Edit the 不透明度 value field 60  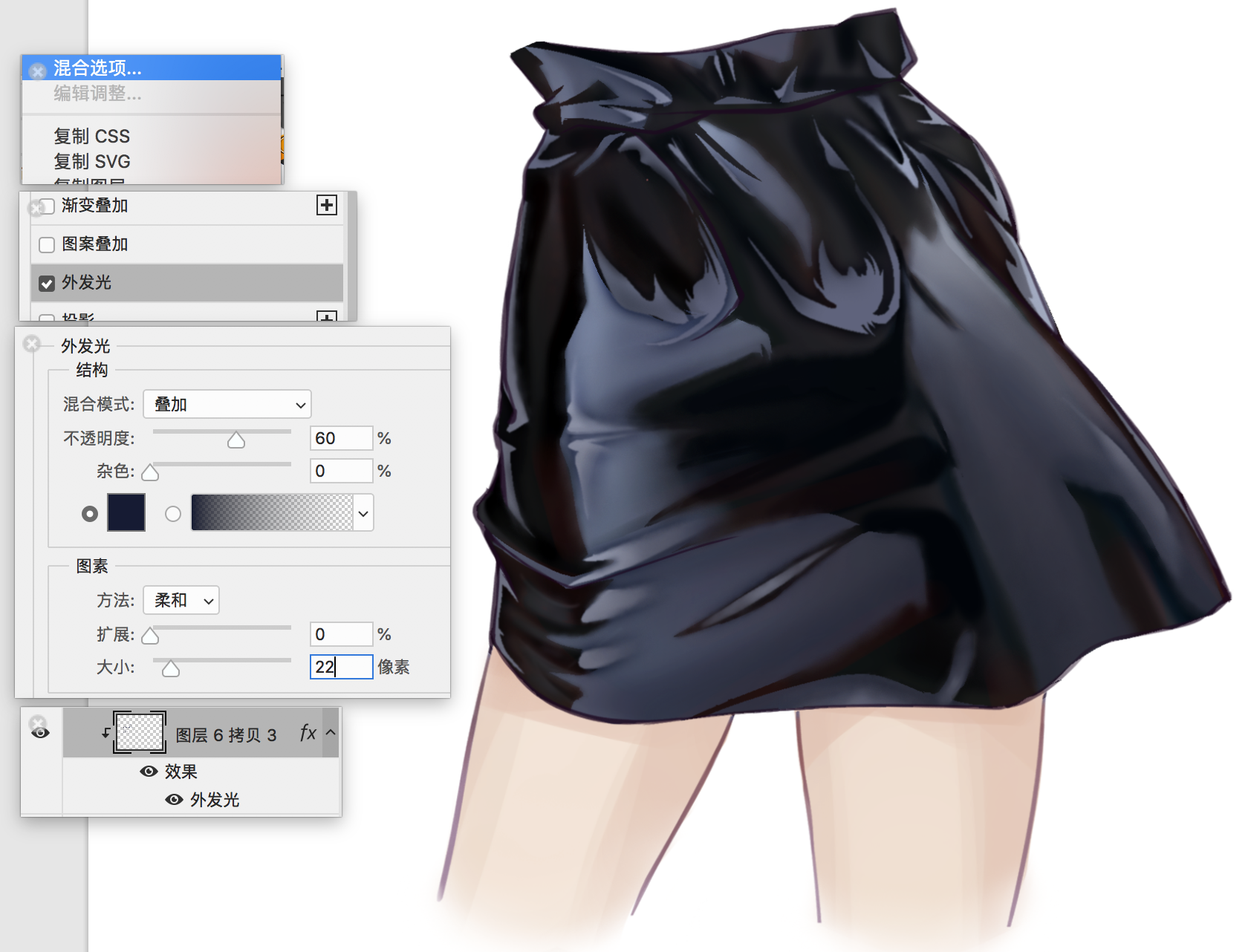pyautogui.click(x=341, y=438)
